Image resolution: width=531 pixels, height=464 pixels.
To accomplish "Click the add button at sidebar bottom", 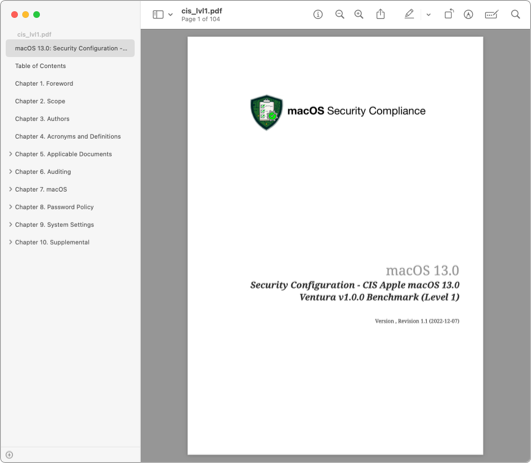I will [9, 455].
